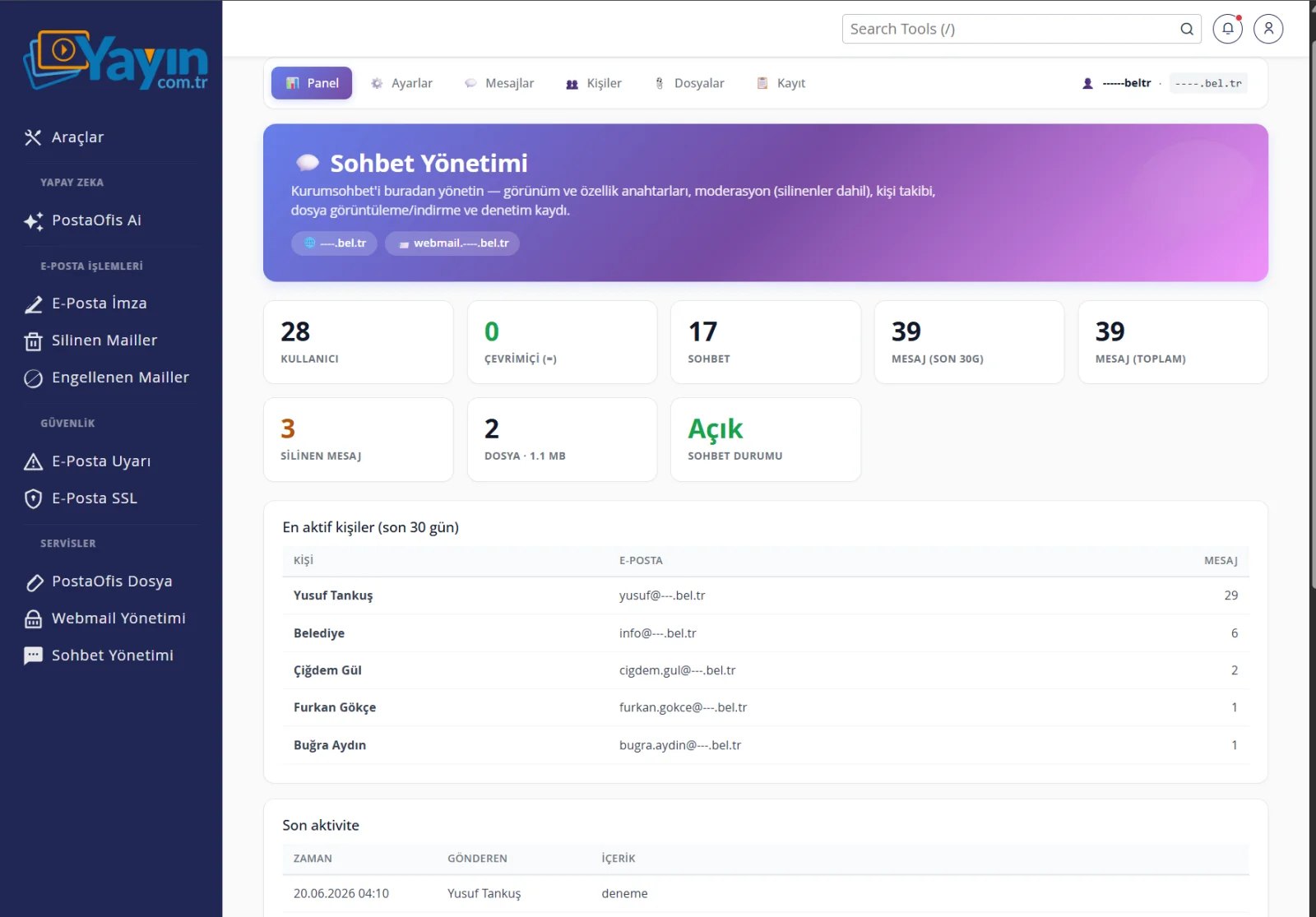The width and height of the screenshot is (1316, 917).
Task: Click the Yayın.com.tr logo
Action: (115, 60)
